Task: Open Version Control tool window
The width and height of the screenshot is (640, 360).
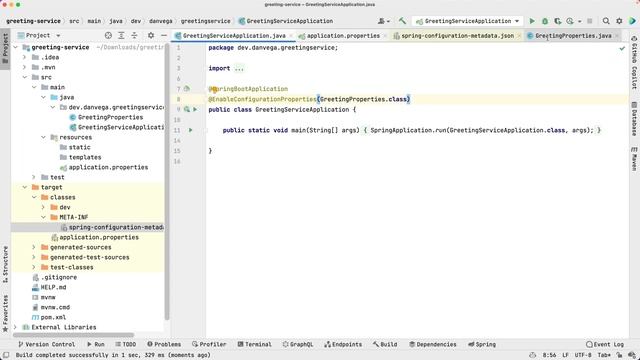Action: pyautogui.click(x=47, y=344)
